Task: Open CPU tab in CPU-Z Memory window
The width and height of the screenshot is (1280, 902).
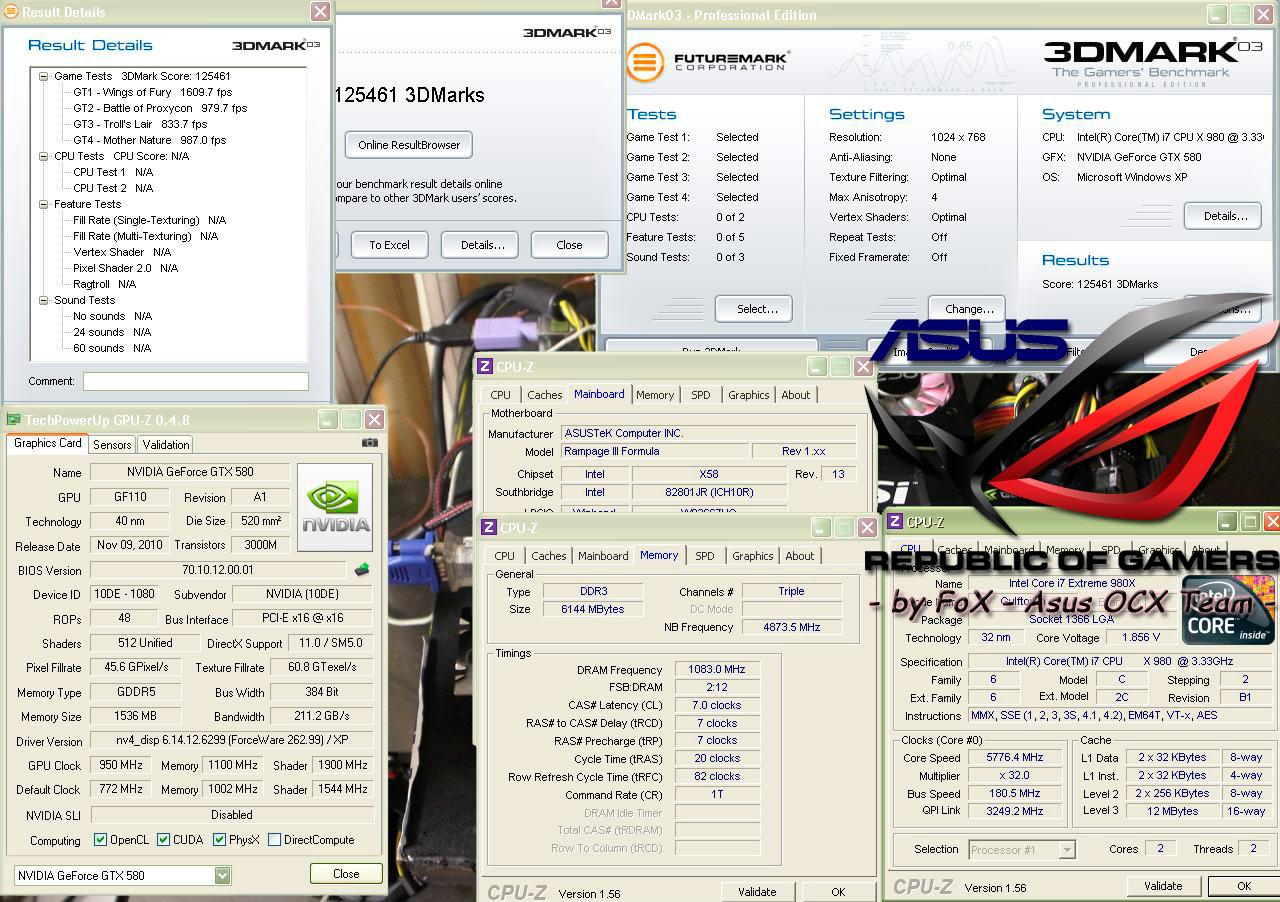Action: pos(505,556)
